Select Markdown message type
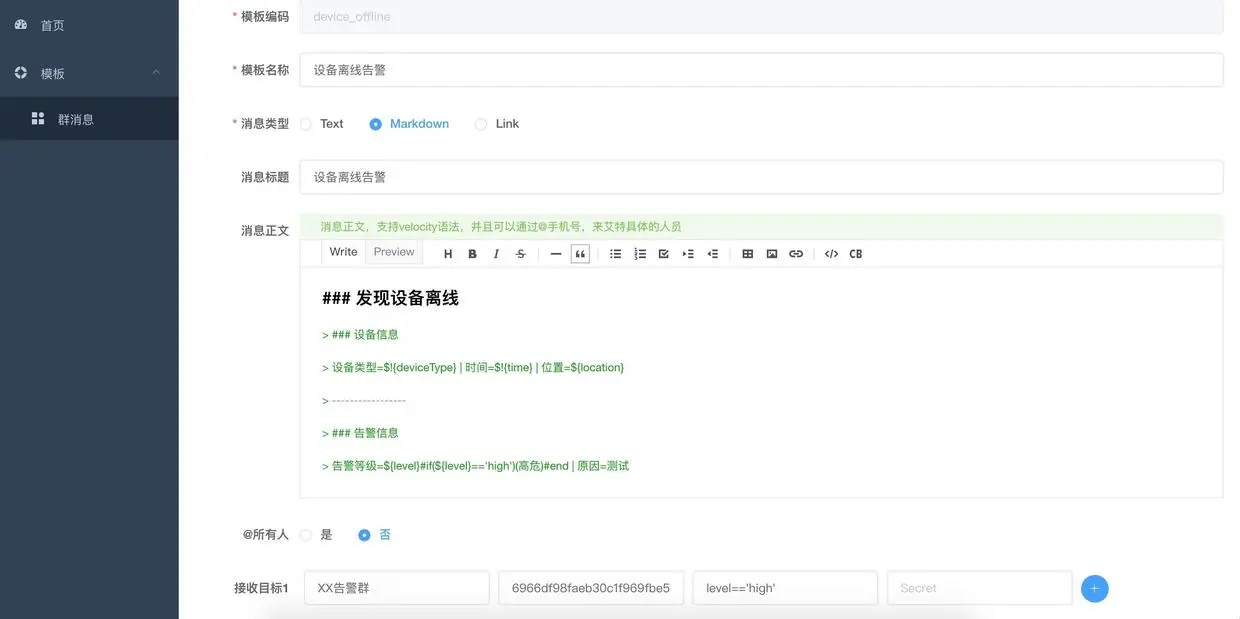 (409, 124)
